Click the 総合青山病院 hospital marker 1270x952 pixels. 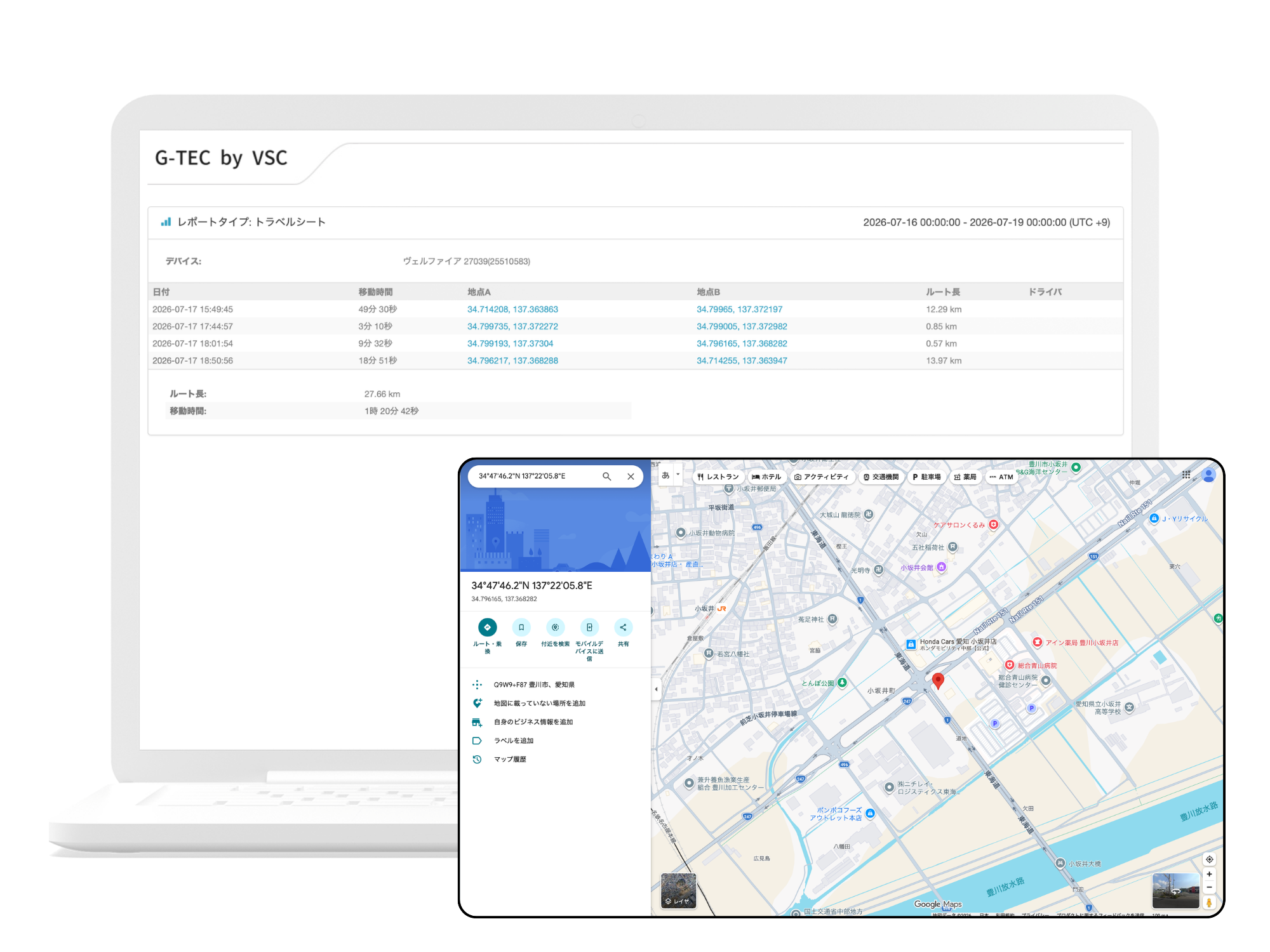coord(1010,665)
